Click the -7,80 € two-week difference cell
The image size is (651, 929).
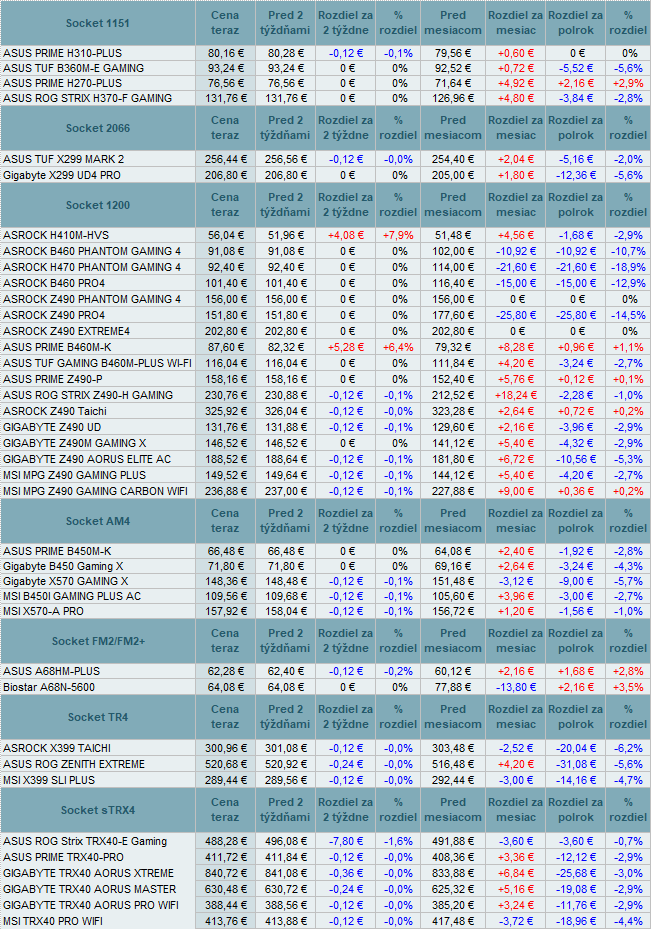click(x=345, y=841)
